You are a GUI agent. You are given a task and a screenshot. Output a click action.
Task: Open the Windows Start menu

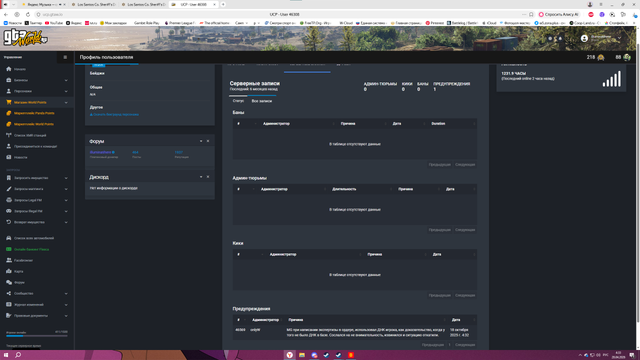click(x=6, y=355)
